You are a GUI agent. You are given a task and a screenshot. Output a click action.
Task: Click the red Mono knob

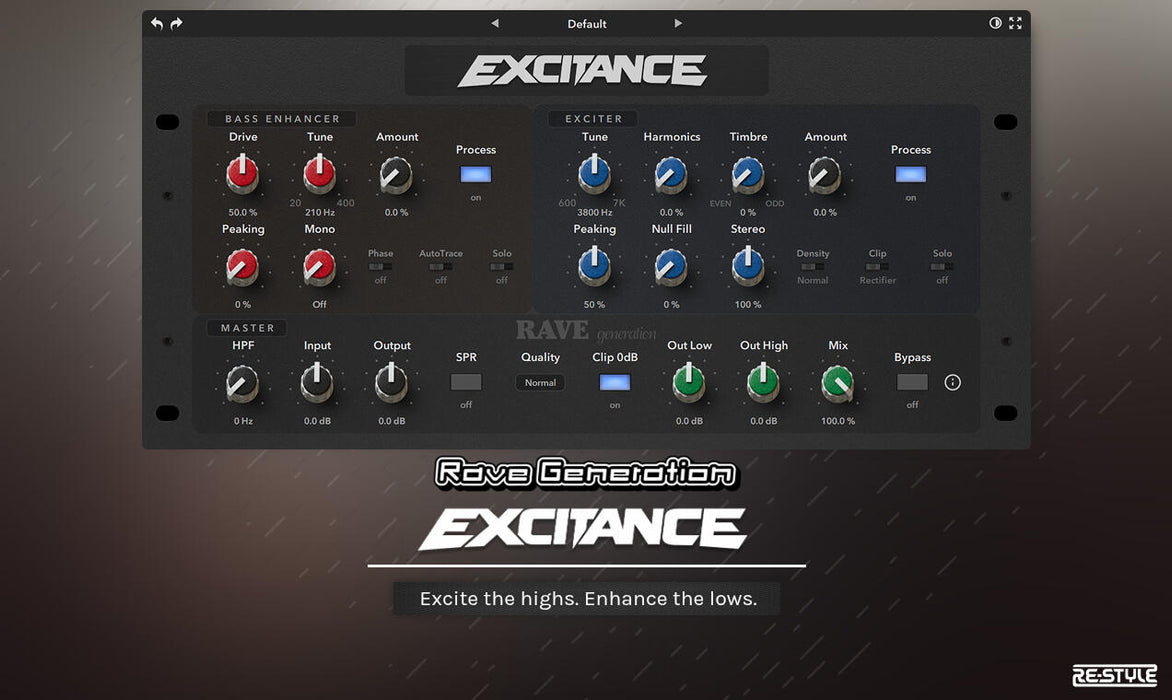pyautogui.click(x=319, y=267)
